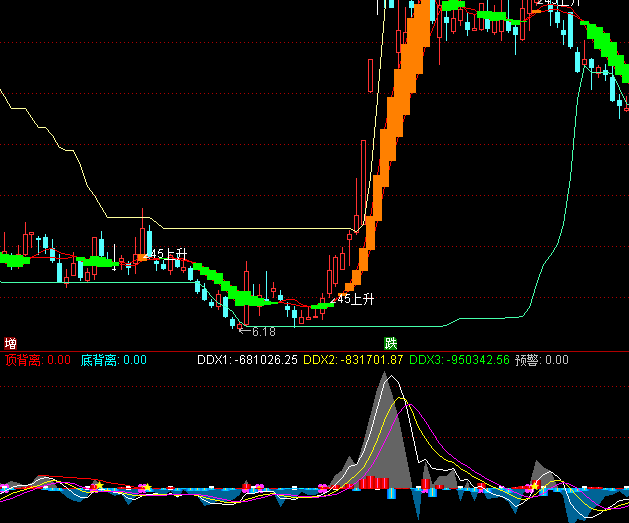The width and height of the screenshot is (629, 523).
Task: Select the 底背离 indicator label
Action: 113,360
